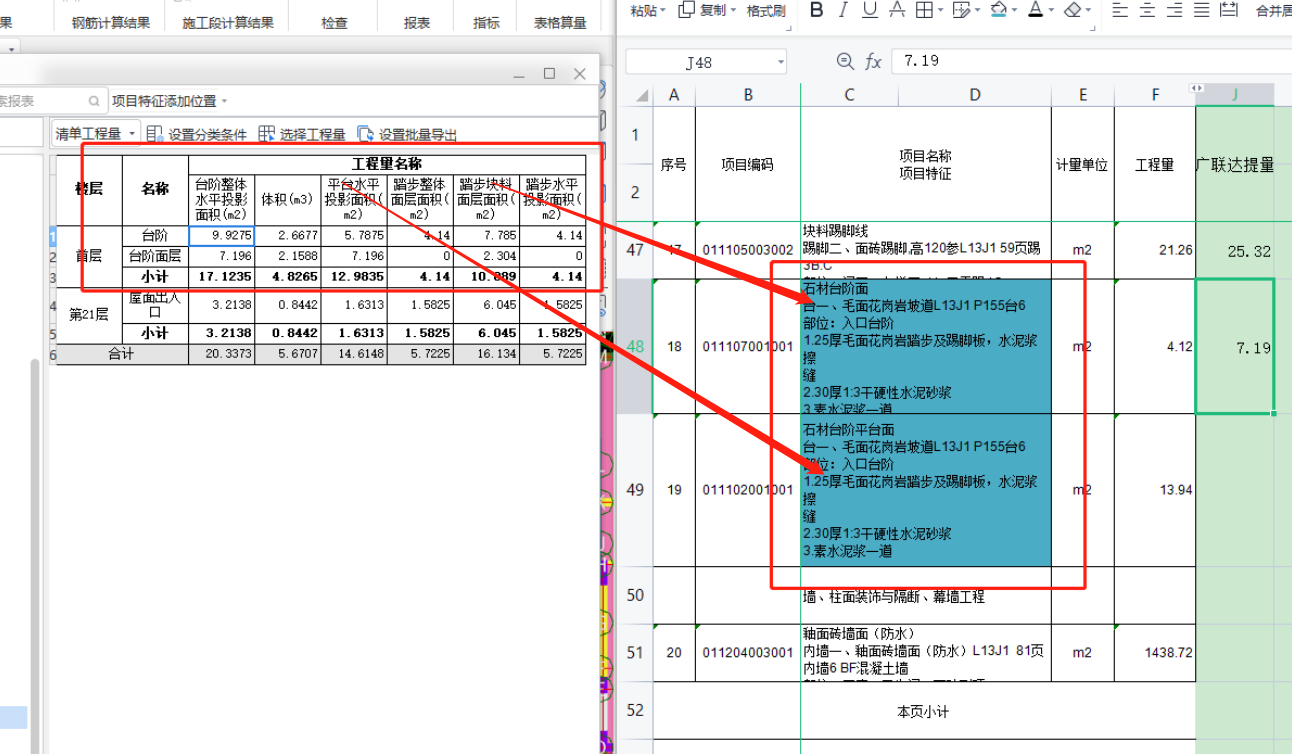Click cell with value 25.32

(x=1235, y=250)
